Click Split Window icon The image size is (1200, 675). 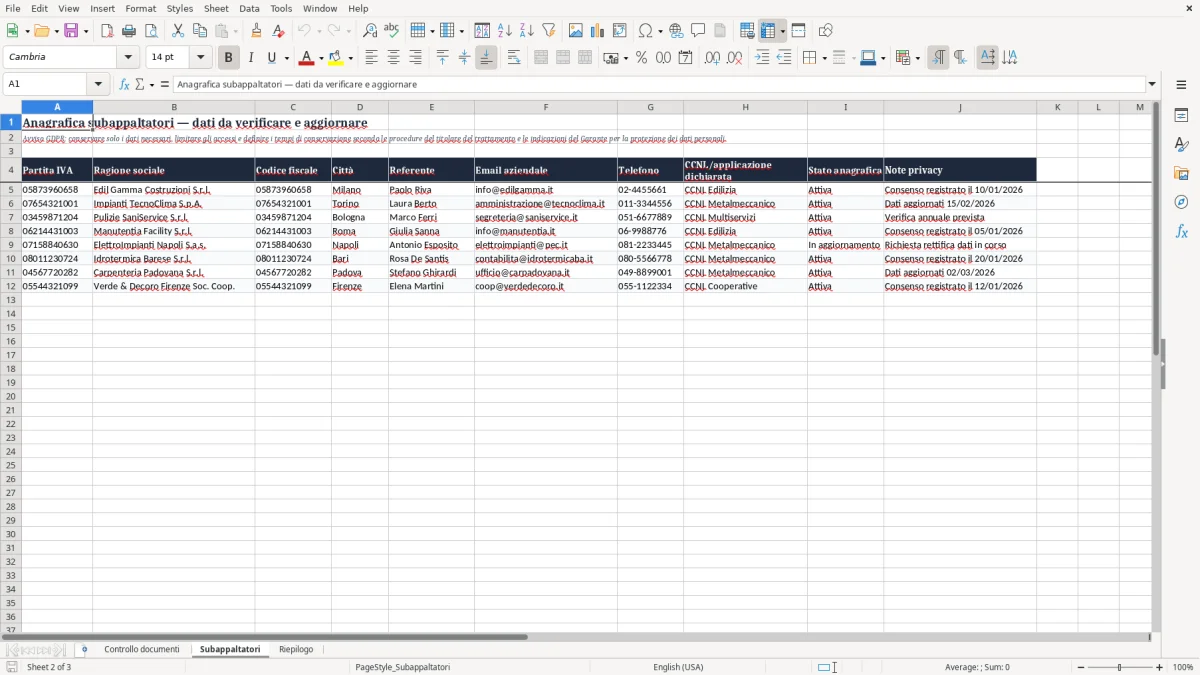pyautogui.click(x=798, y=31)
